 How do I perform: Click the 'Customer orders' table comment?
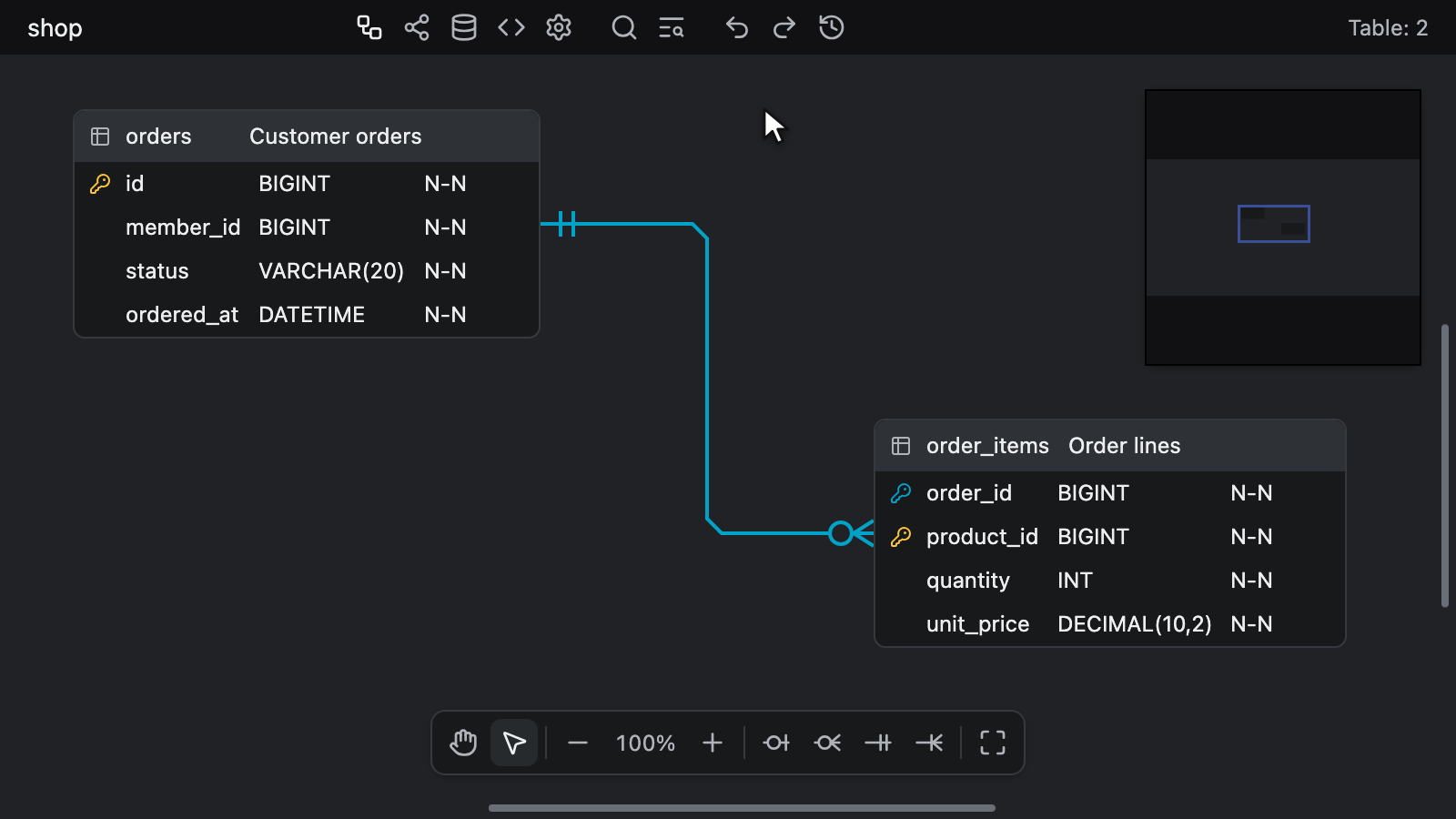click(336, 136)
